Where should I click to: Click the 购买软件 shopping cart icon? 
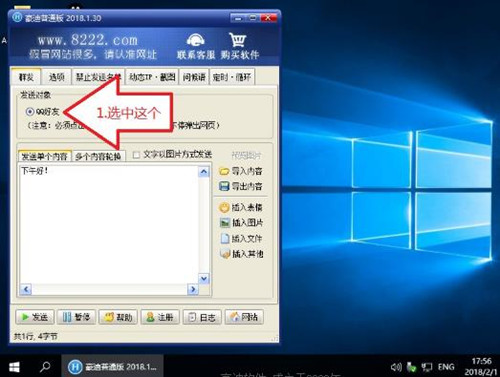[x=237, y=40]
